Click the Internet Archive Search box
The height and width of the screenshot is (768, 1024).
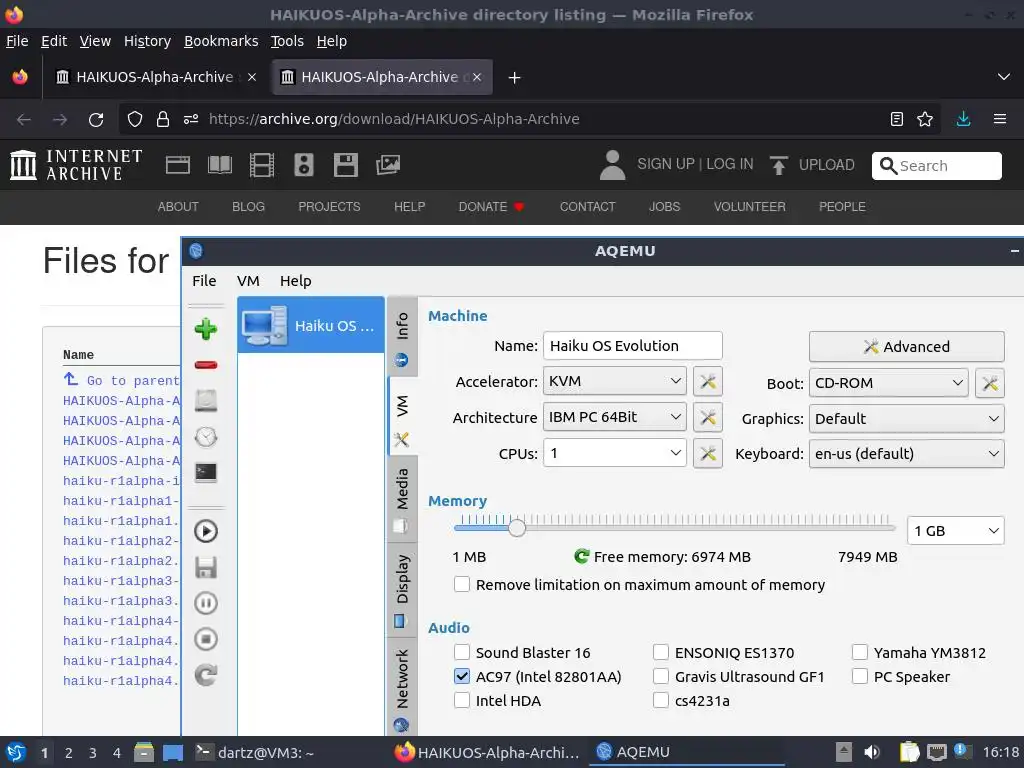click(x=936, y=166)
